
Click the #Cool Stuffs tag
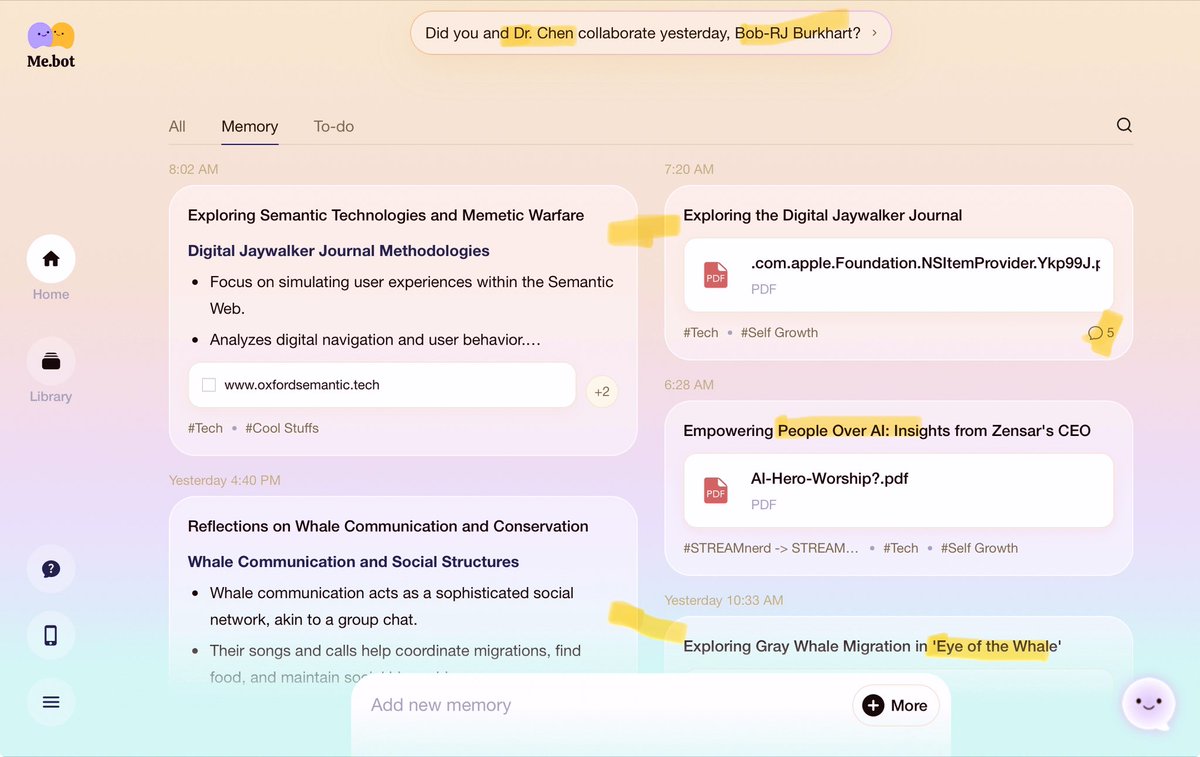coord(282,428)
